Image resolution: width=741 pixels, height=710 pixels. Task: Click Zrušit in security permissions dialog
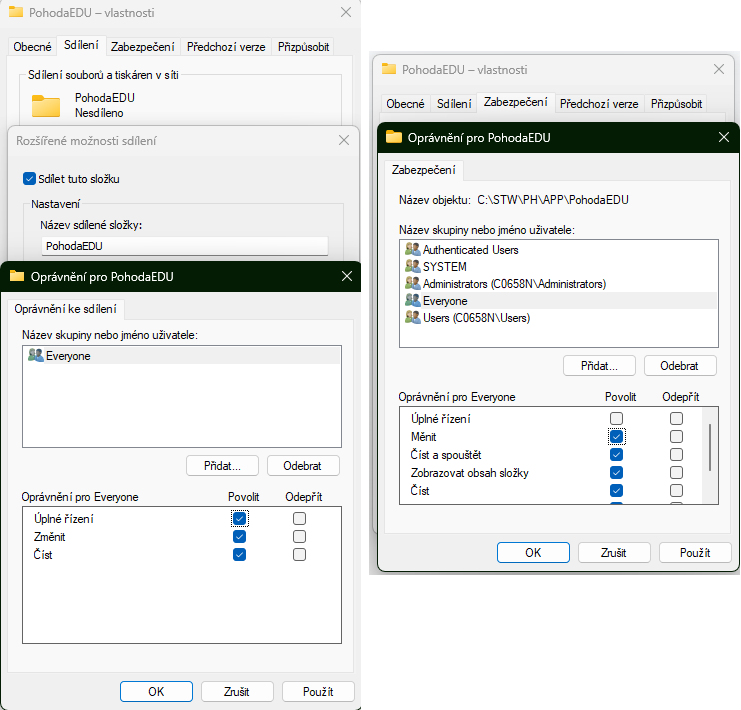coord(614,553)
